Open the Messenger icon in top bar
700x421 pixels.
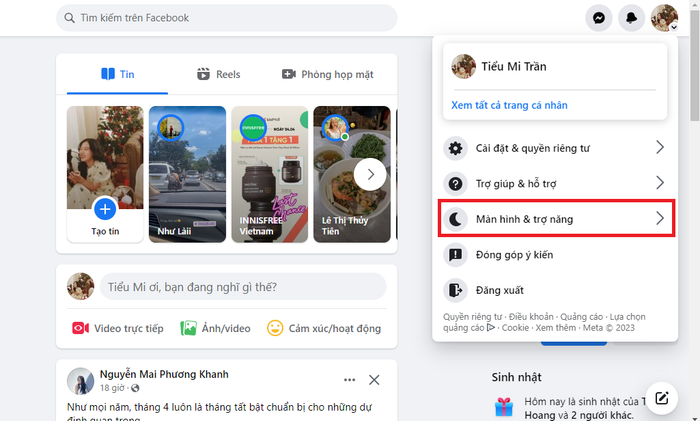point(598,18)
